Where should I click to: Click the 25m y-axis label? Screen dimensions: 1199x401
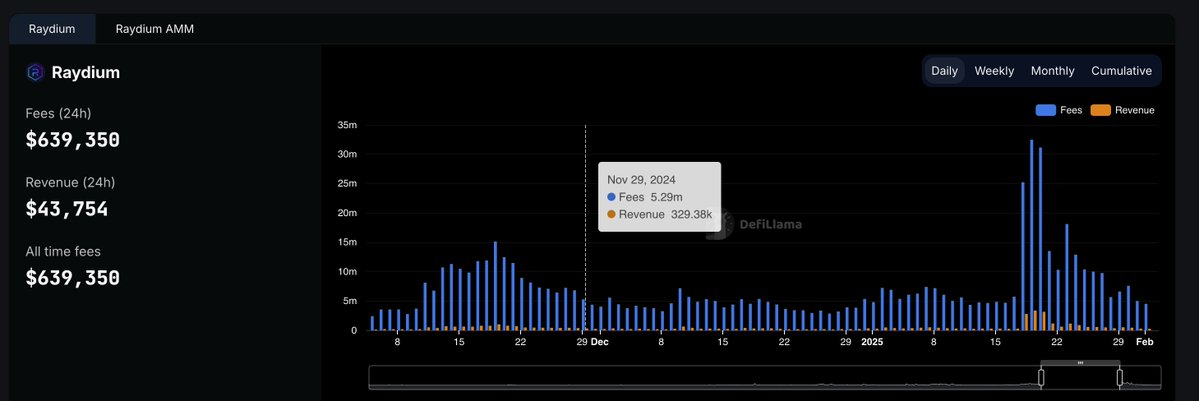(347, 184)
